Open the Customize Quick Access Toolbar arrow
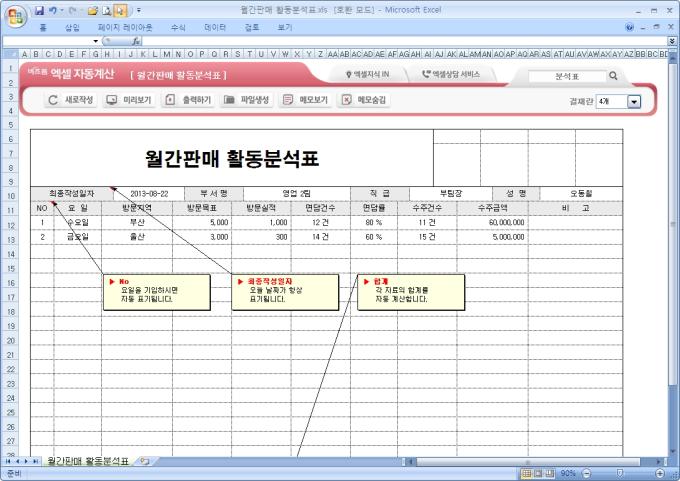This screenshot has width=680, height=481. (139, 10)
